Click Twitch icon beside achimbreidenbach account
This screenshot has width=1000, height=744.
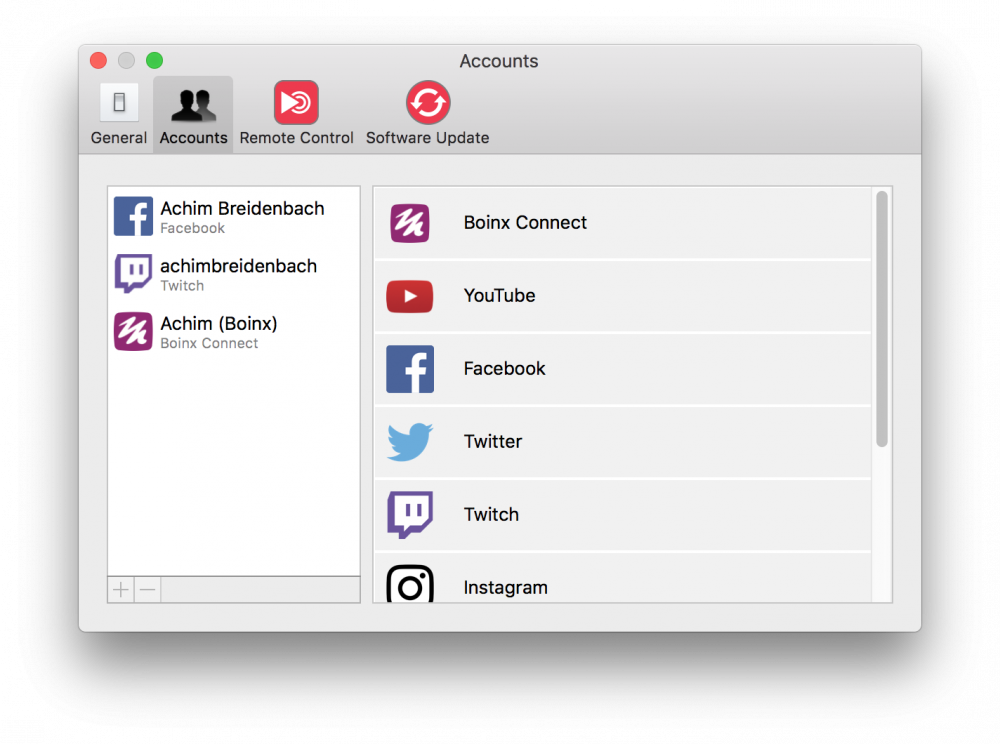click(x=133, y=273)
